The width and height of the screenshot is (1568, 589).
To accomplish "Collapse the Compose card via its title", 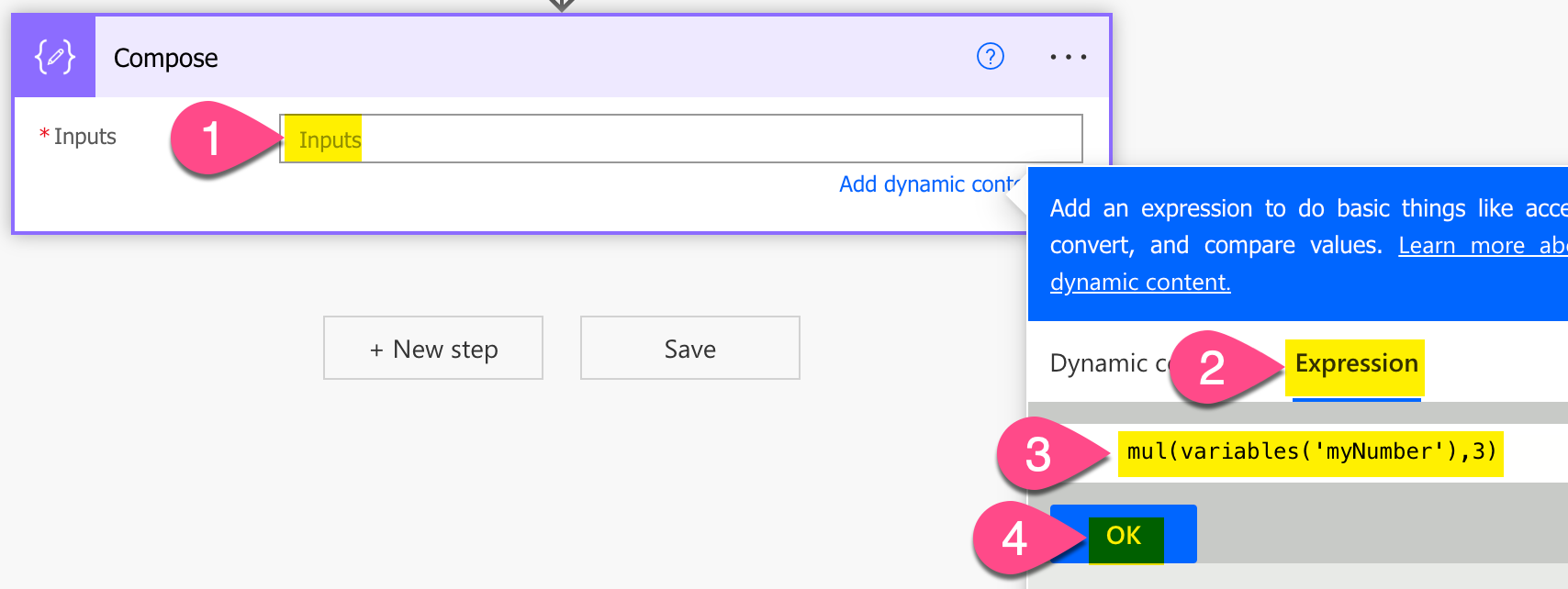I will pyautogui.click(x=166, y=58).
